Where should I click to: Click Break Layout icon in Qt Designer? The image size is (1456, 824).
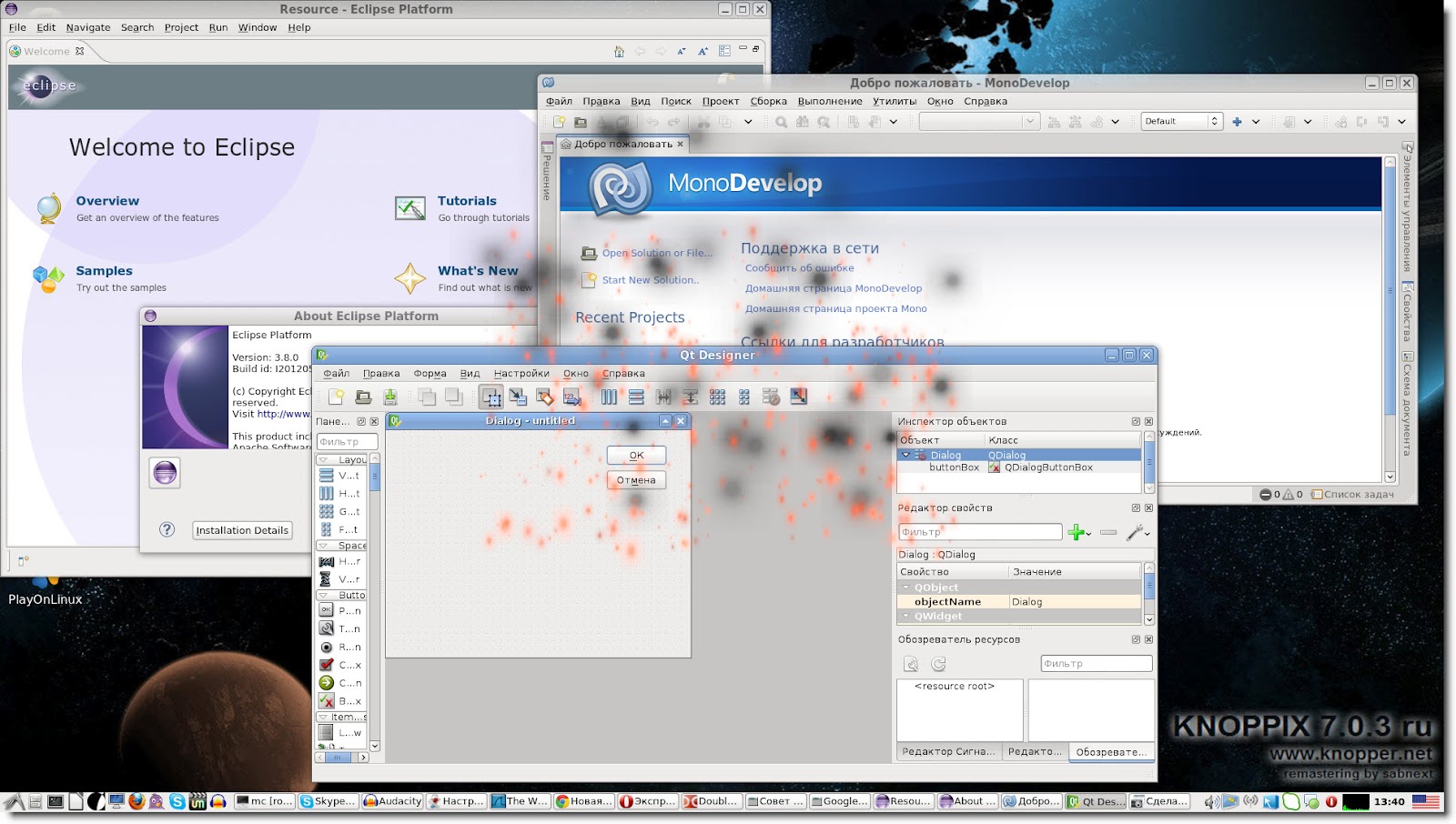771,397
